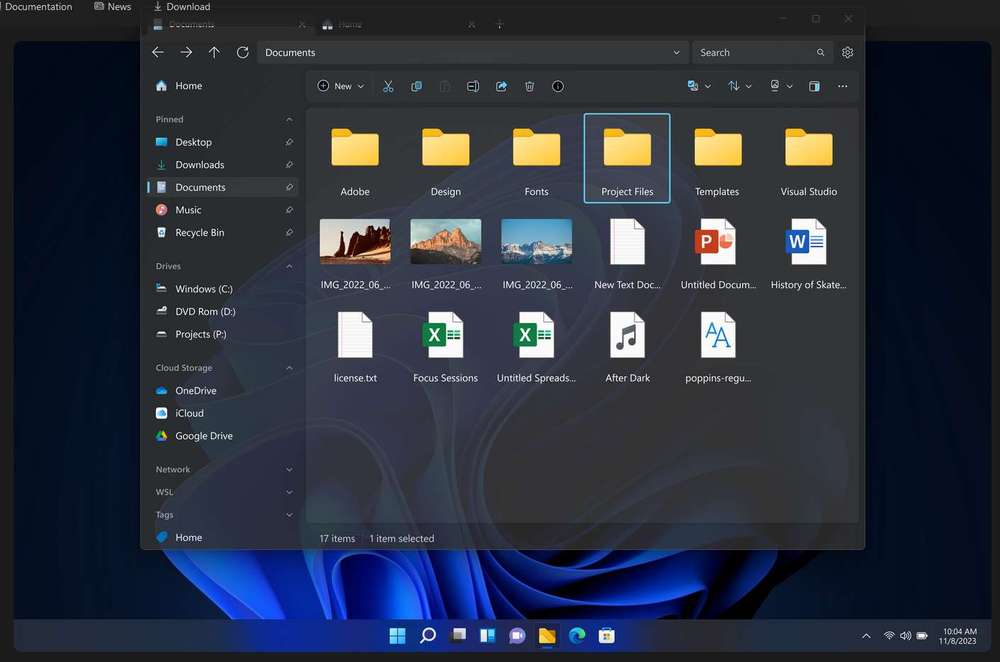Image resolution: width=1000 pixels, height=662 pixels.
Task: Open the selection options dropdown
Action: pos(699,86)
